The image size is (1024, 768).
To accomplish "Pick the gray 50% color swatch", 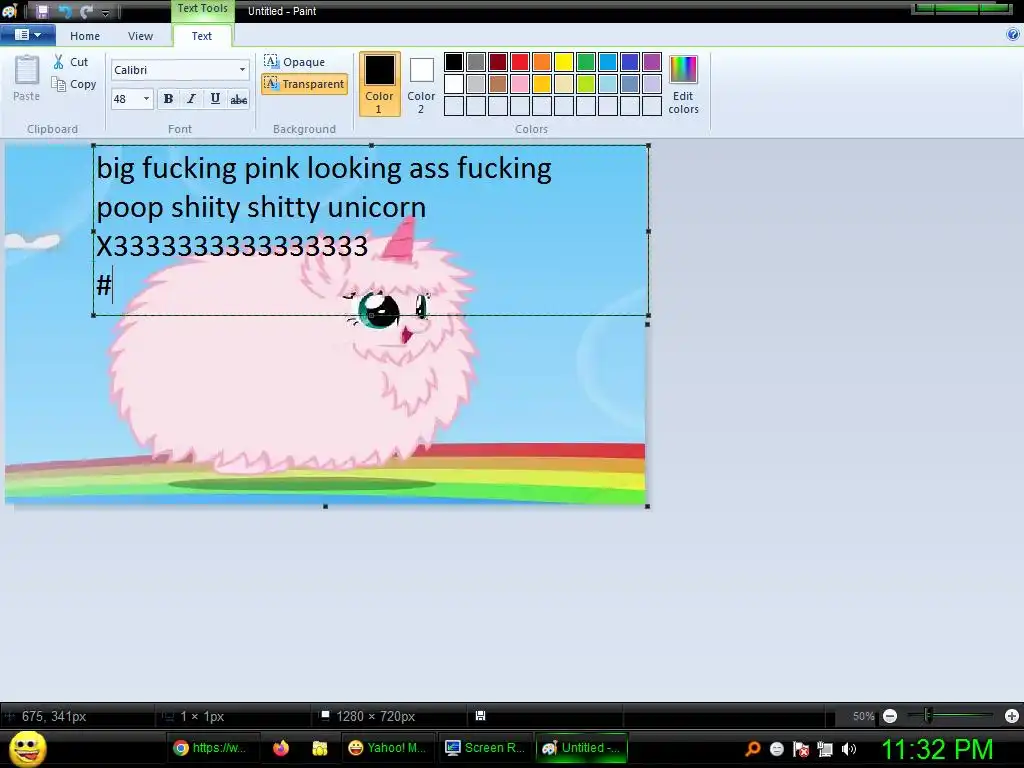I will [476, 62].
